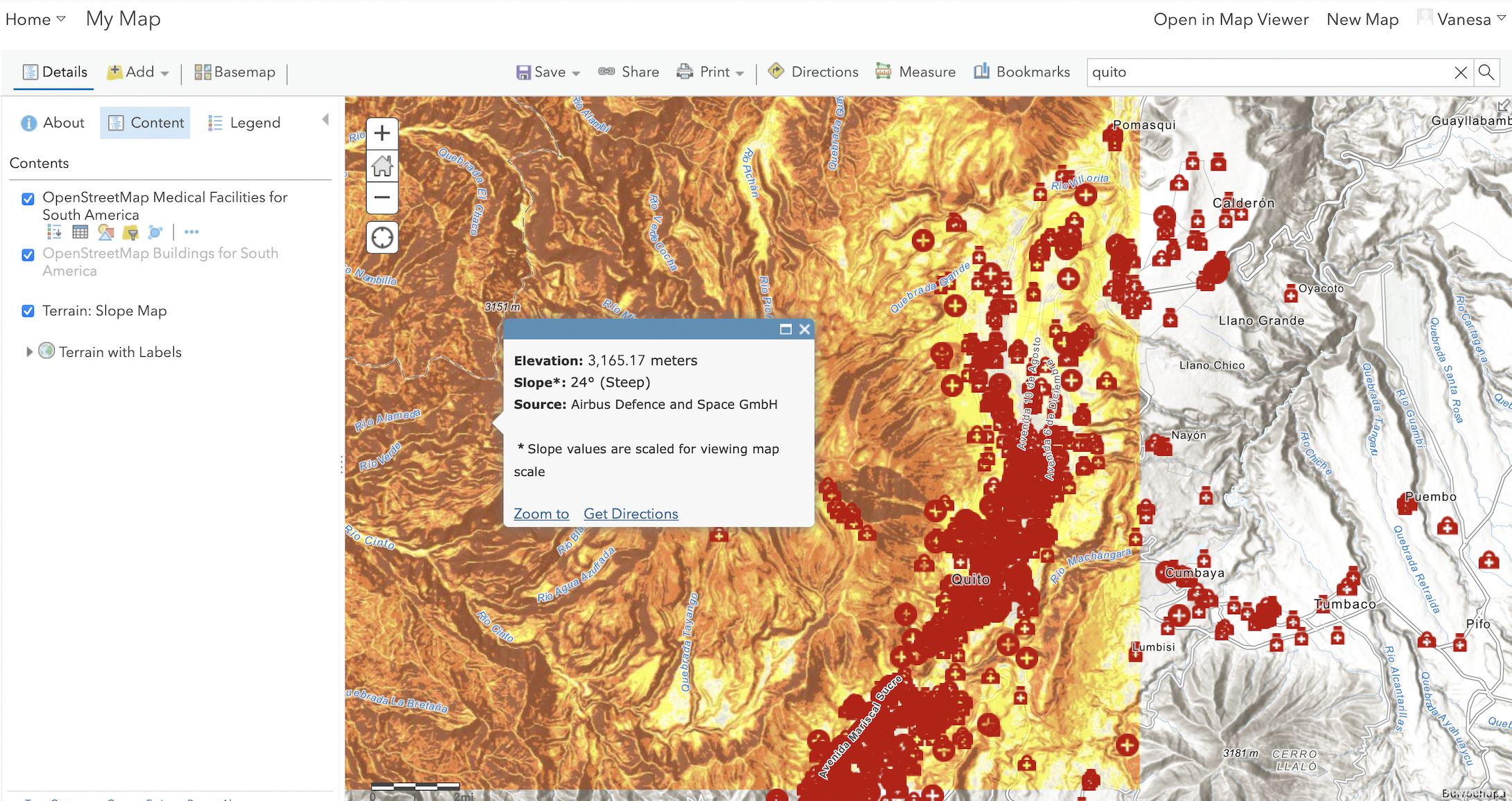The image size is (1512, 801).
Task: Click the hospital marker next to Oyacoto
Action: [1290, 294]
